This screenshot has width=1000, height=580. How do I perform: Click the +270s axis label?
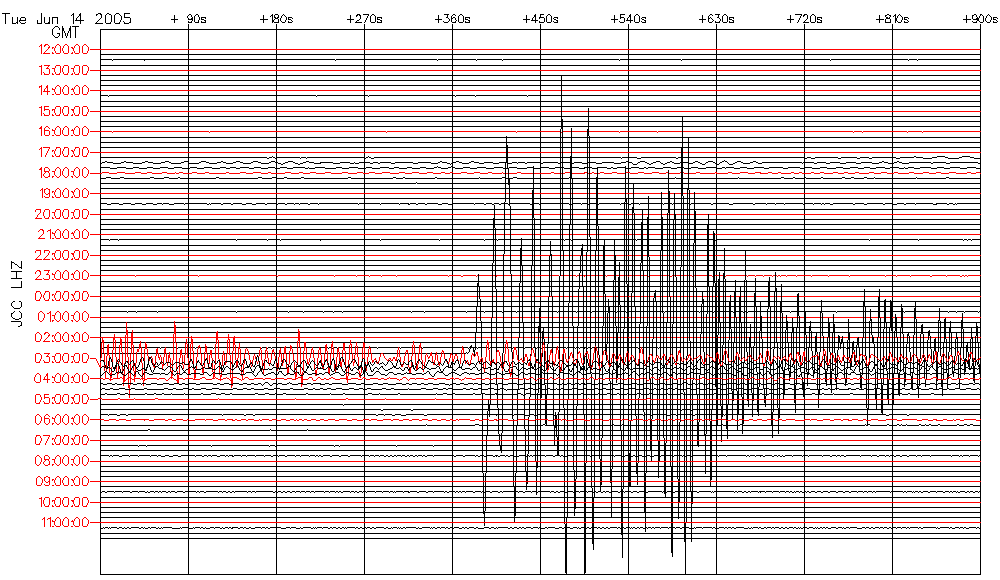tap(364, 19)
